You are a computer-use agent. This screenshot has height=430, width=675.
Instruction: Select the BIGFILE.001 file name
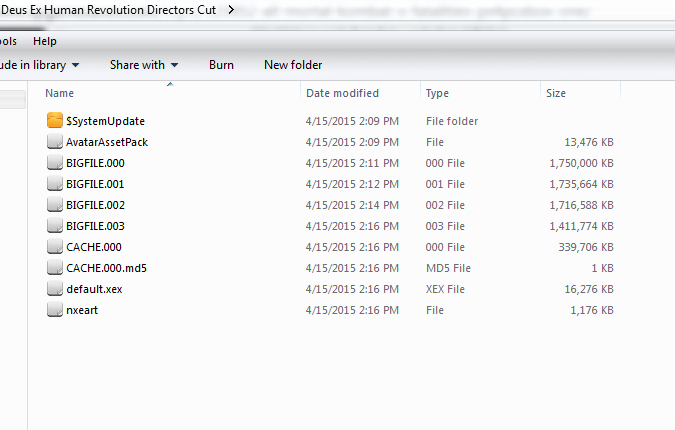(x=95, y=184)
